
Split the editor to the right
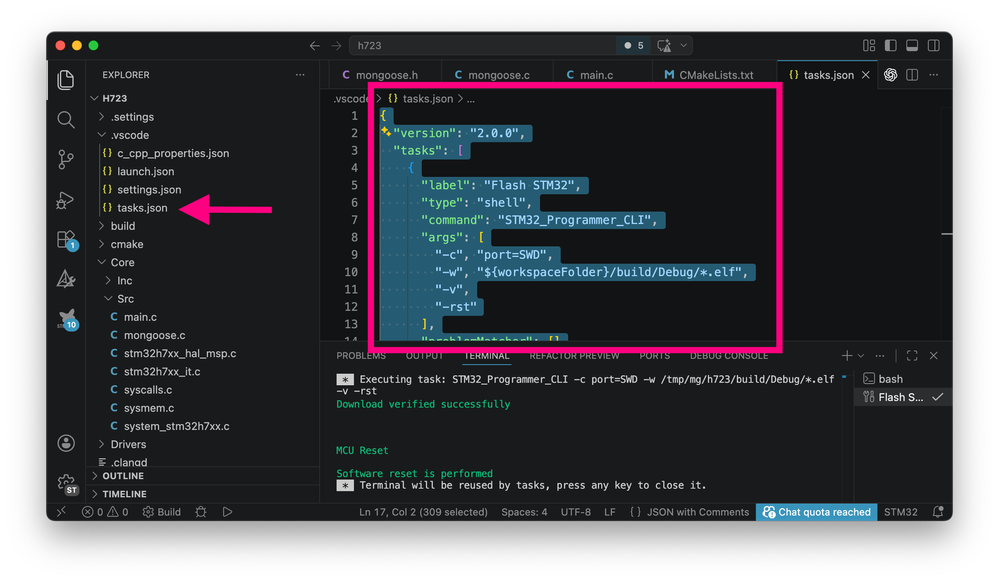click(x=912, y=75)
